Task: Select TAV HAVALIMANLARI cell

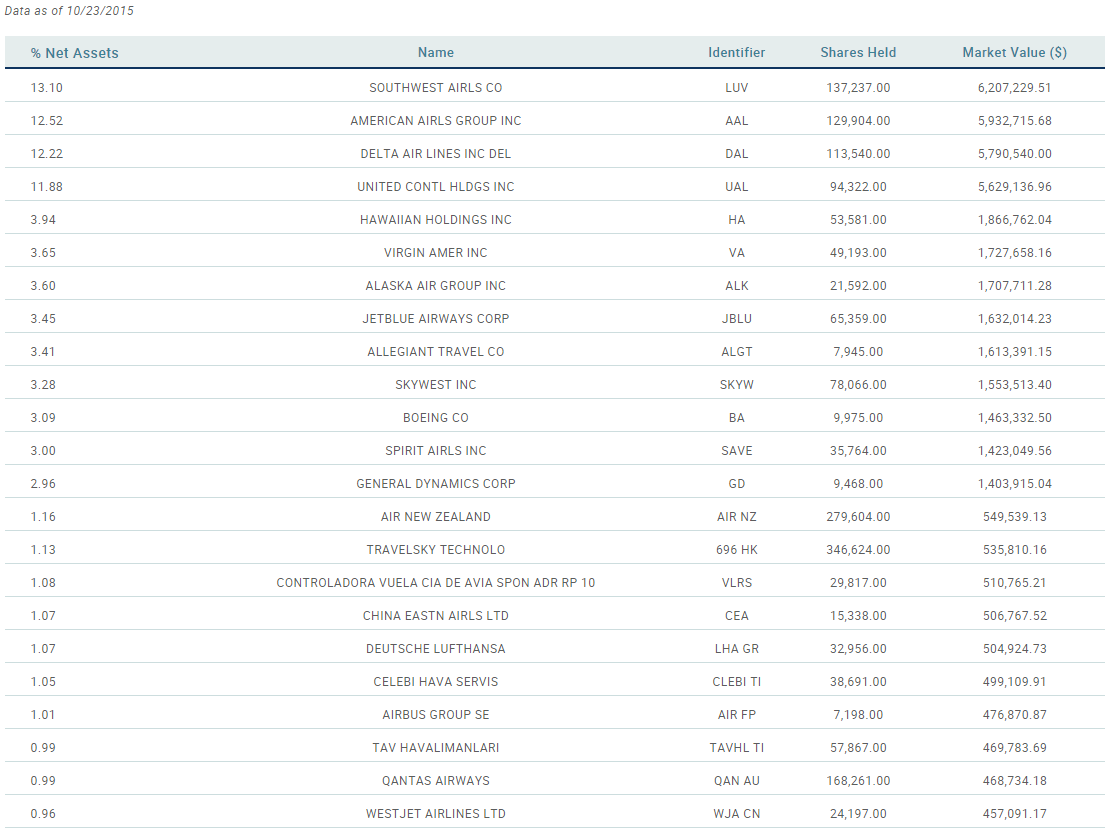Action: pyautogui.click(x=435, y=747)
